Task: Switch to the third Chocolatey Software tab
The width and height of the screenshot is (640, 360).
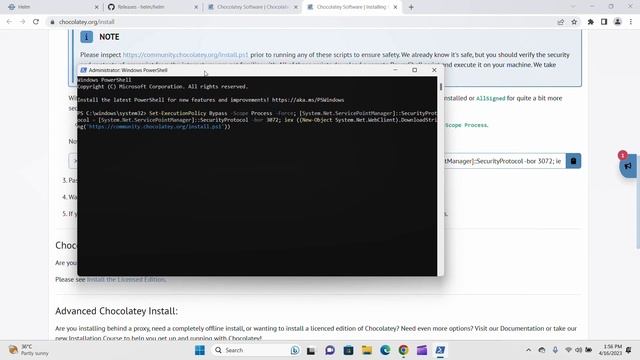Action: [252, 7]
